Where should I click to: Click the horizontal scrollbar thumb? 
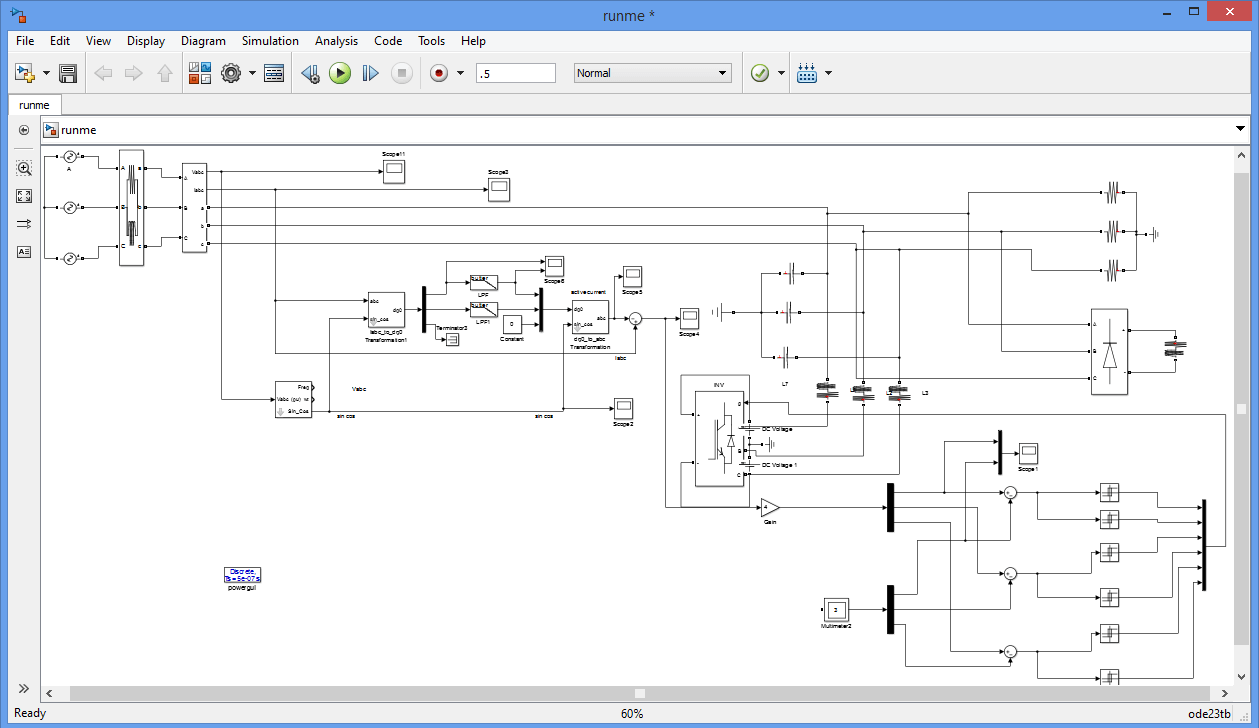[640, 693]
